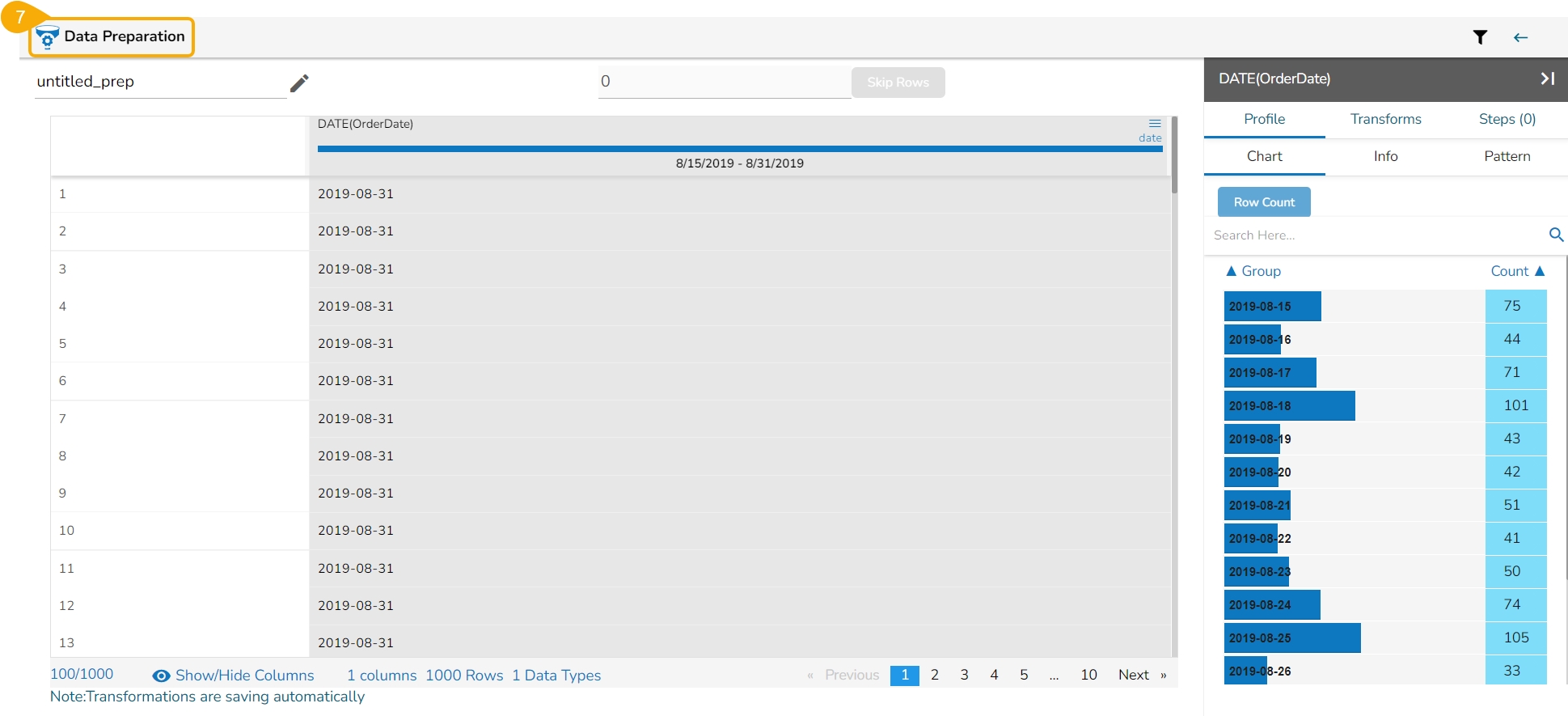Click the 2019-08-24 group bar
The image size is (1568, 716).
pos(1272,605)
